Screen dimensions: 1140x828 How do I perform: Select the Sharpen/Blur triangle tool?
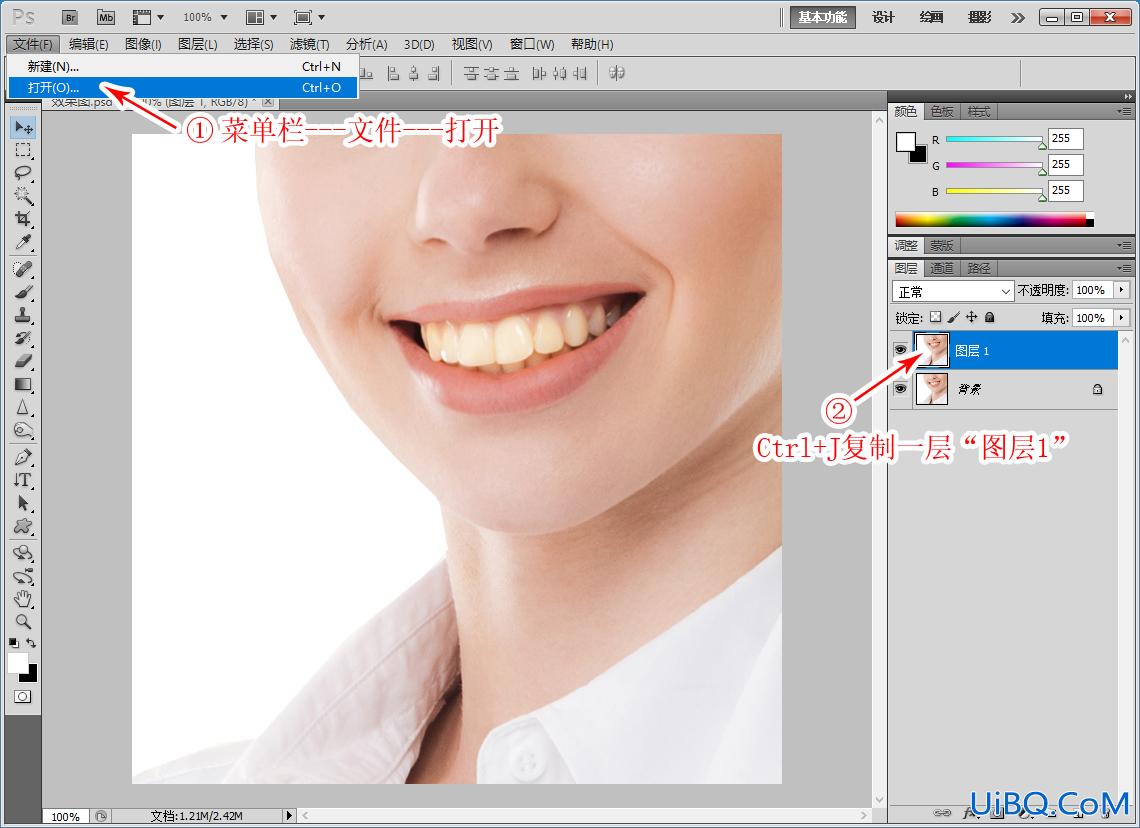pyautogui.click(x=23, y=407)
